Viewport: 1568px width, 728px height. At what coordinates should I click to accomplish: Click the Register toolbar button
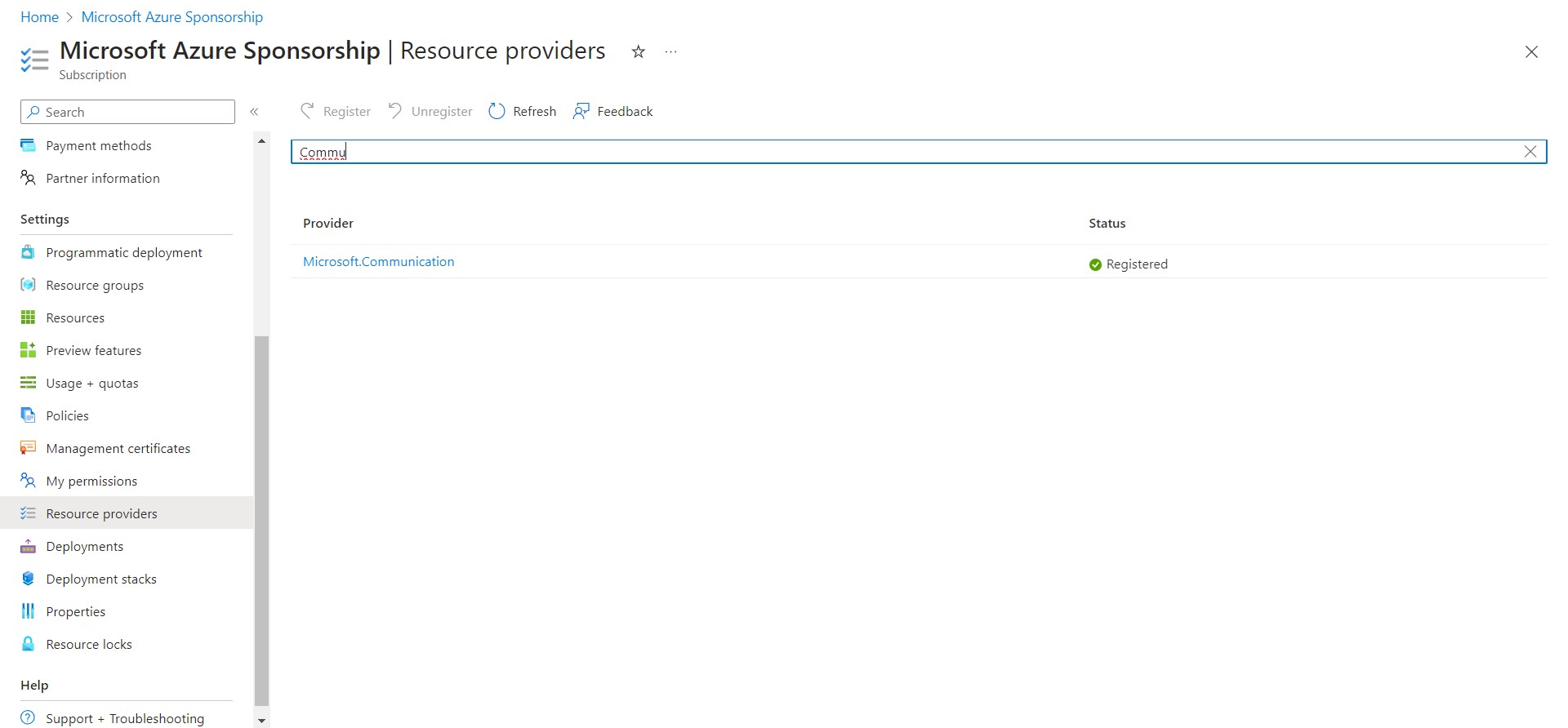pos(336,111)
